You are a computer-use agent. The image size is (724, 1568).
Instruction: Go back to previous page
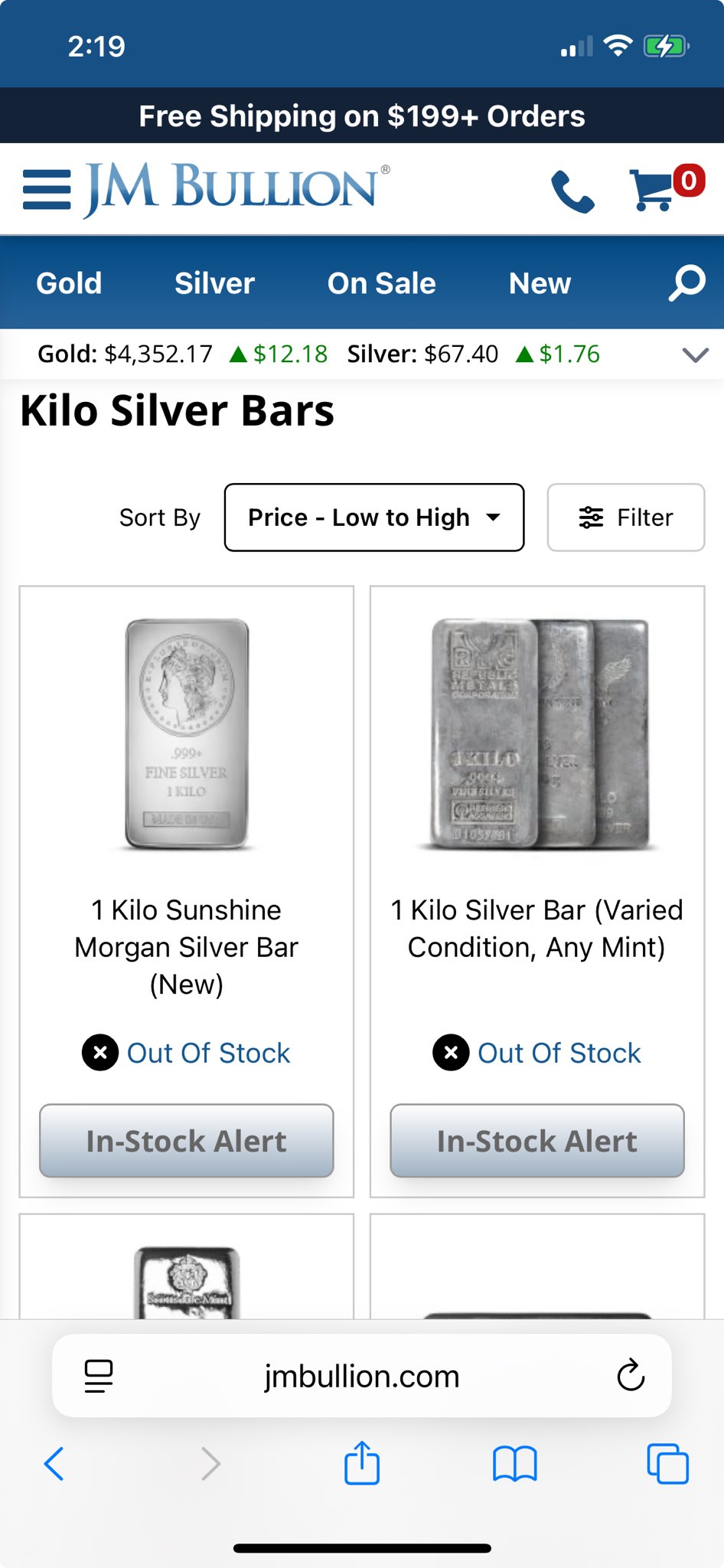click(54, 1463)
